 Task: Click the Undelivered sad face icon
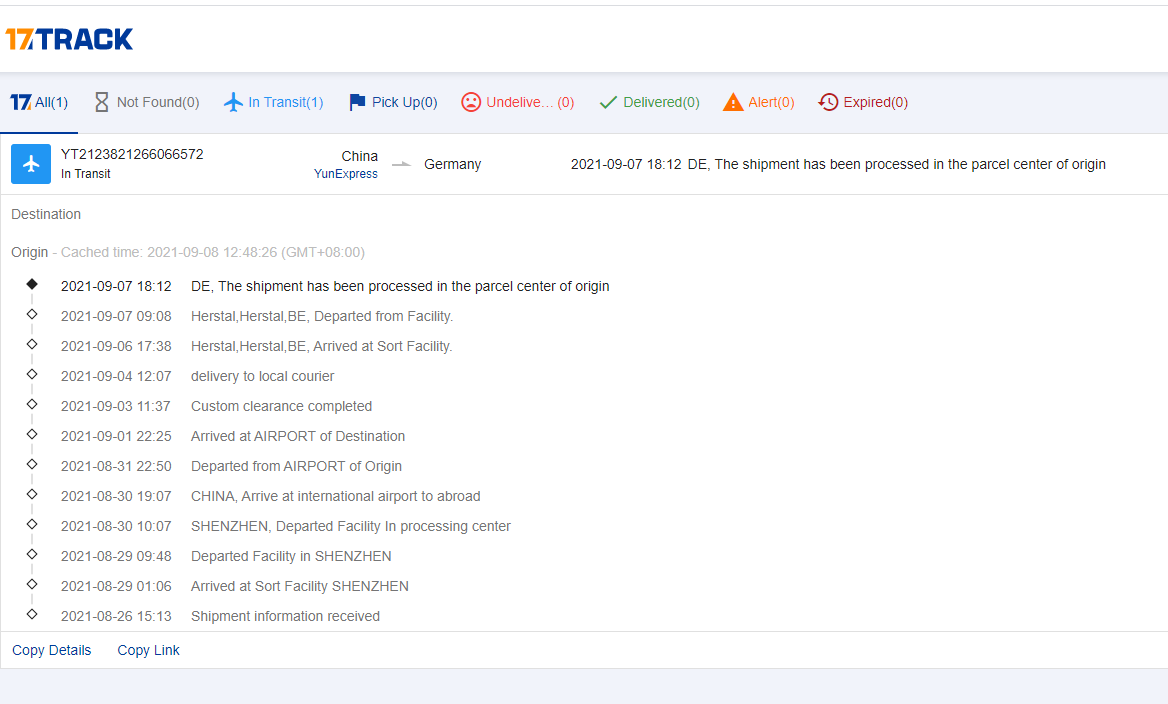(x=471, y=102)
